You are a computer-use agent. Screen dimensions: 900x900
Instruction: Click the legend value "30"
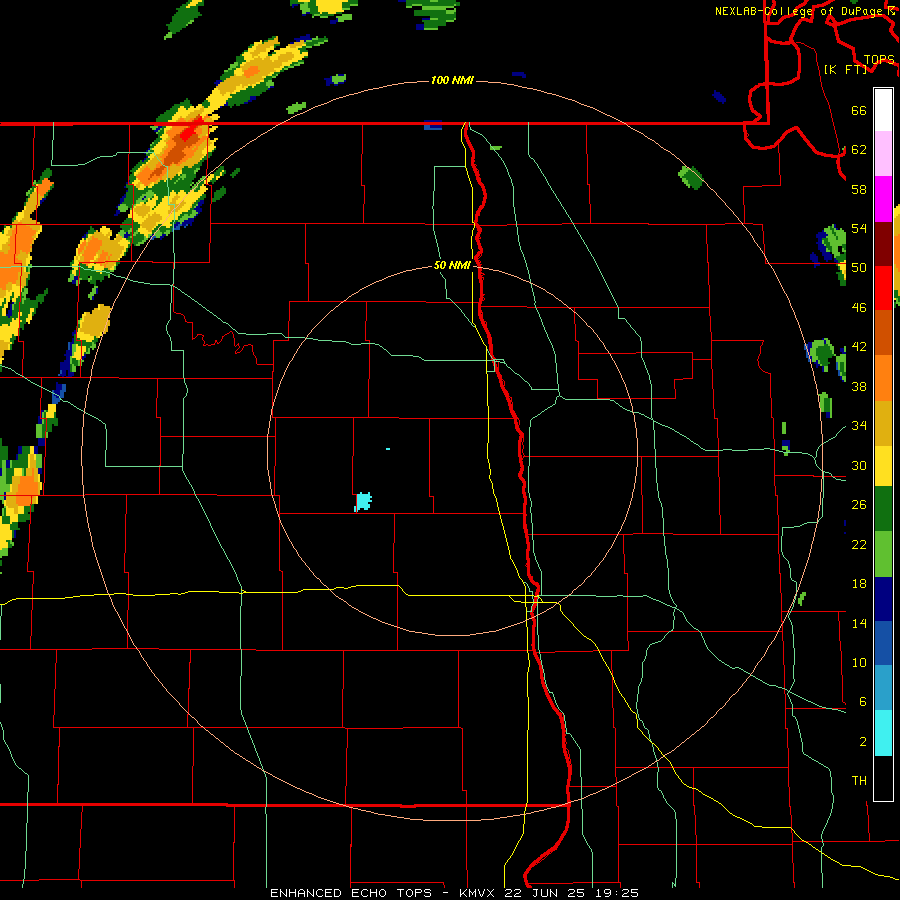(x=859, y=465)
